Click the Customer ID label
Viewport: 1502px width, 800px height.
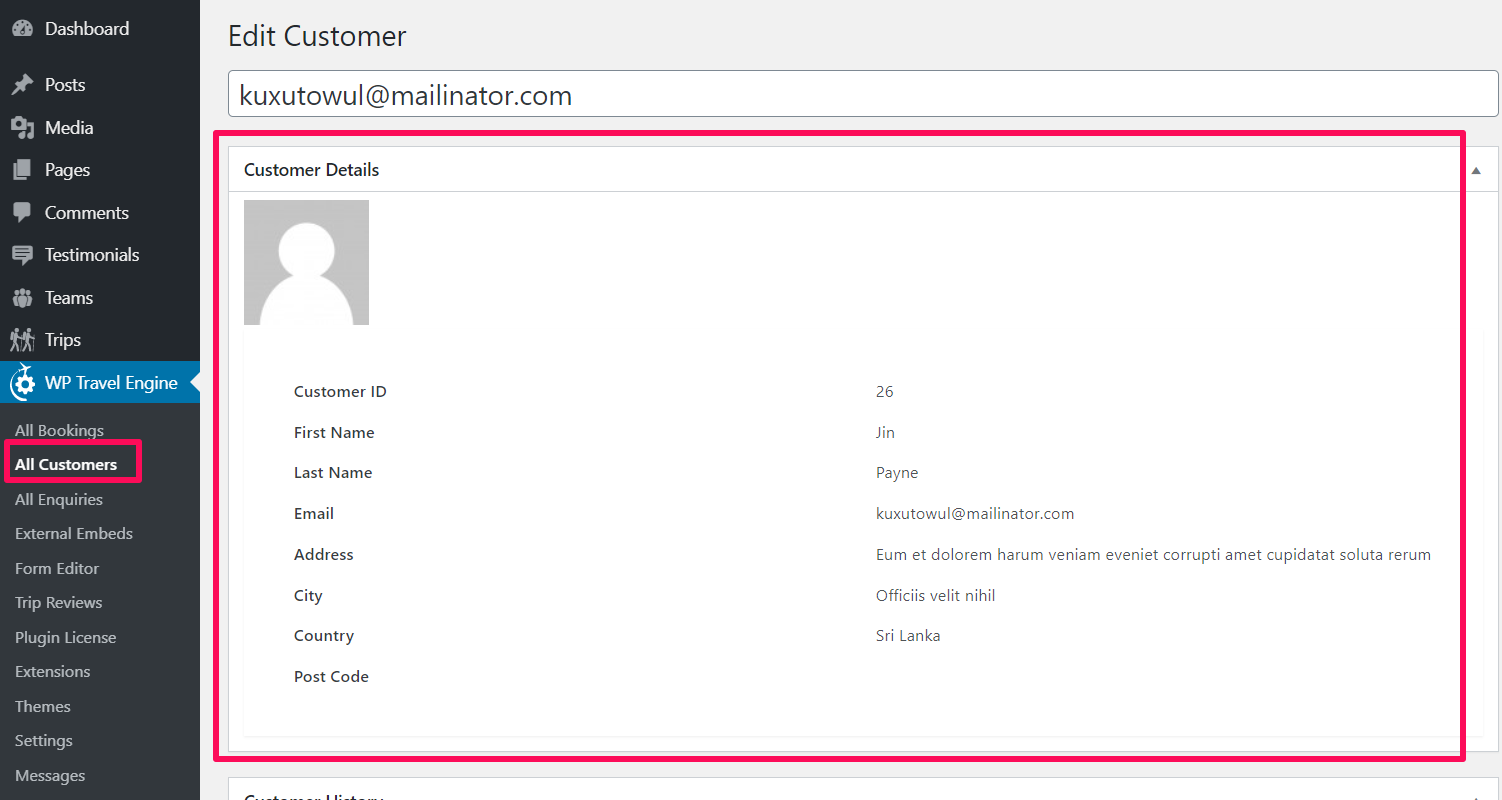click(x=340, y=392)
